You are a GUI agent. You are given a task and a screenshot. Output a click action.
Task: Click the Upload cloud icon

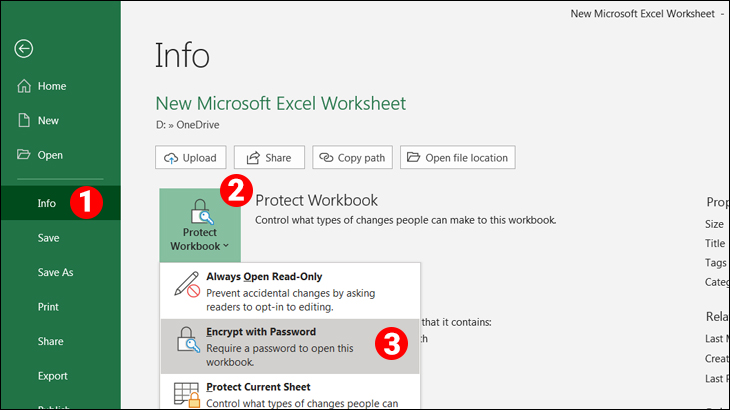pos(171,158)
